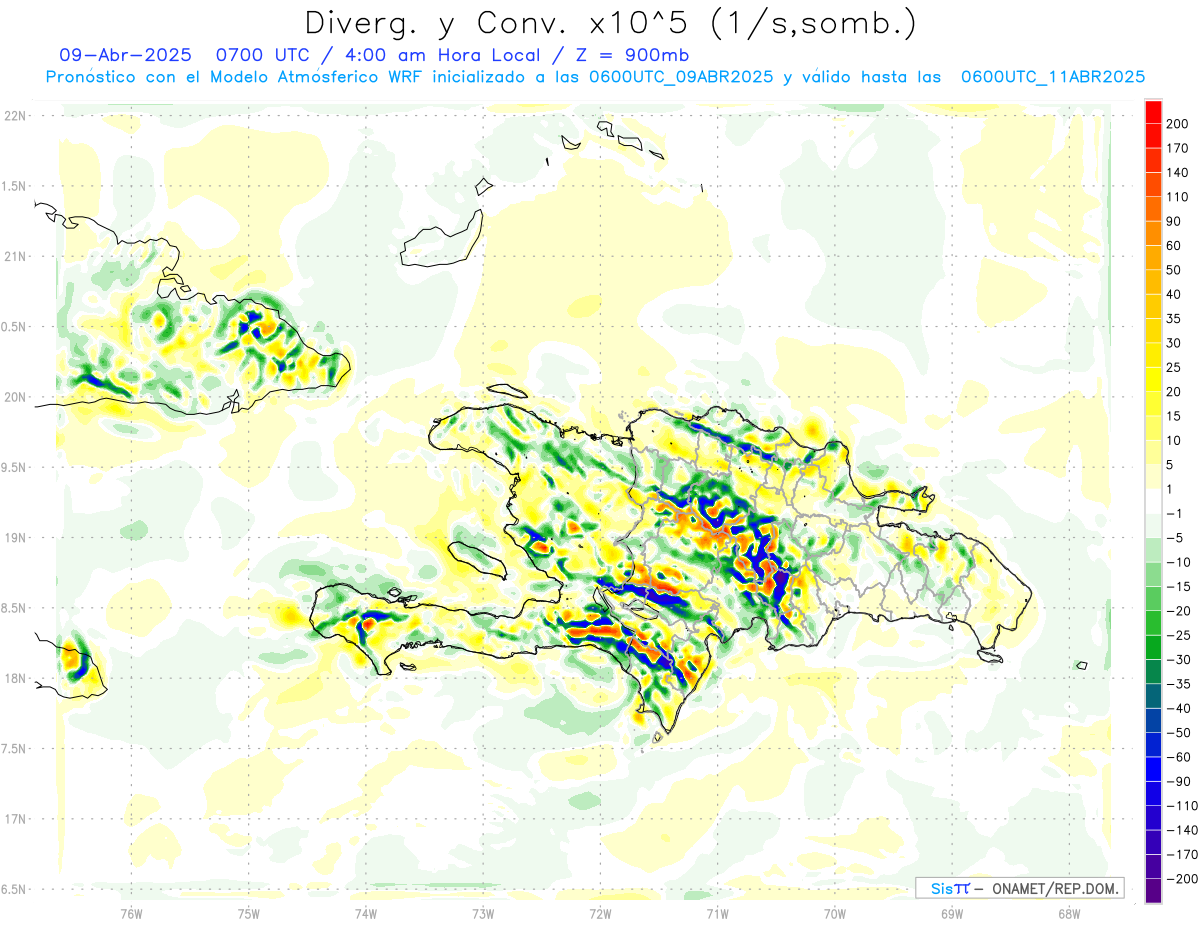Click the latitude label '19N'
Viewport: 1200px width, 927px height.
[x=14, y=538]
